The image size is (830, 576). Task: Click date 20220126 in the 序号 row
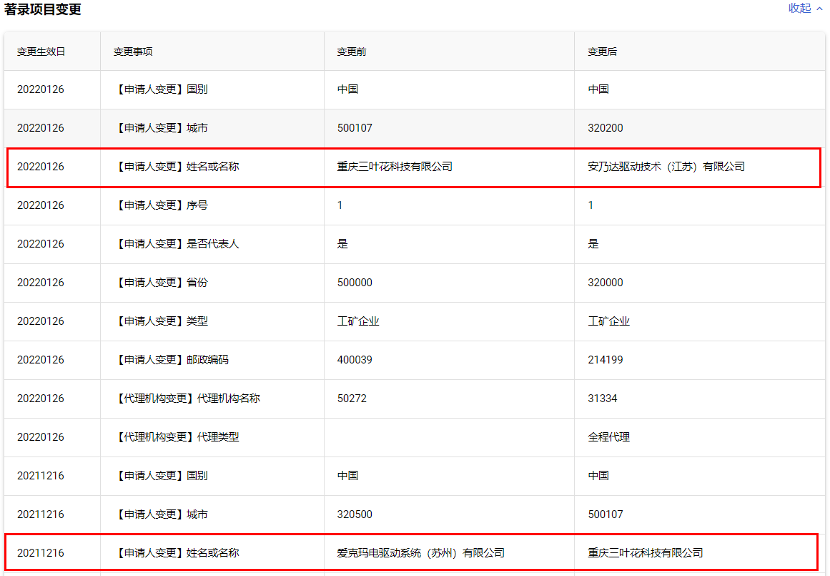tap(41, 205)
